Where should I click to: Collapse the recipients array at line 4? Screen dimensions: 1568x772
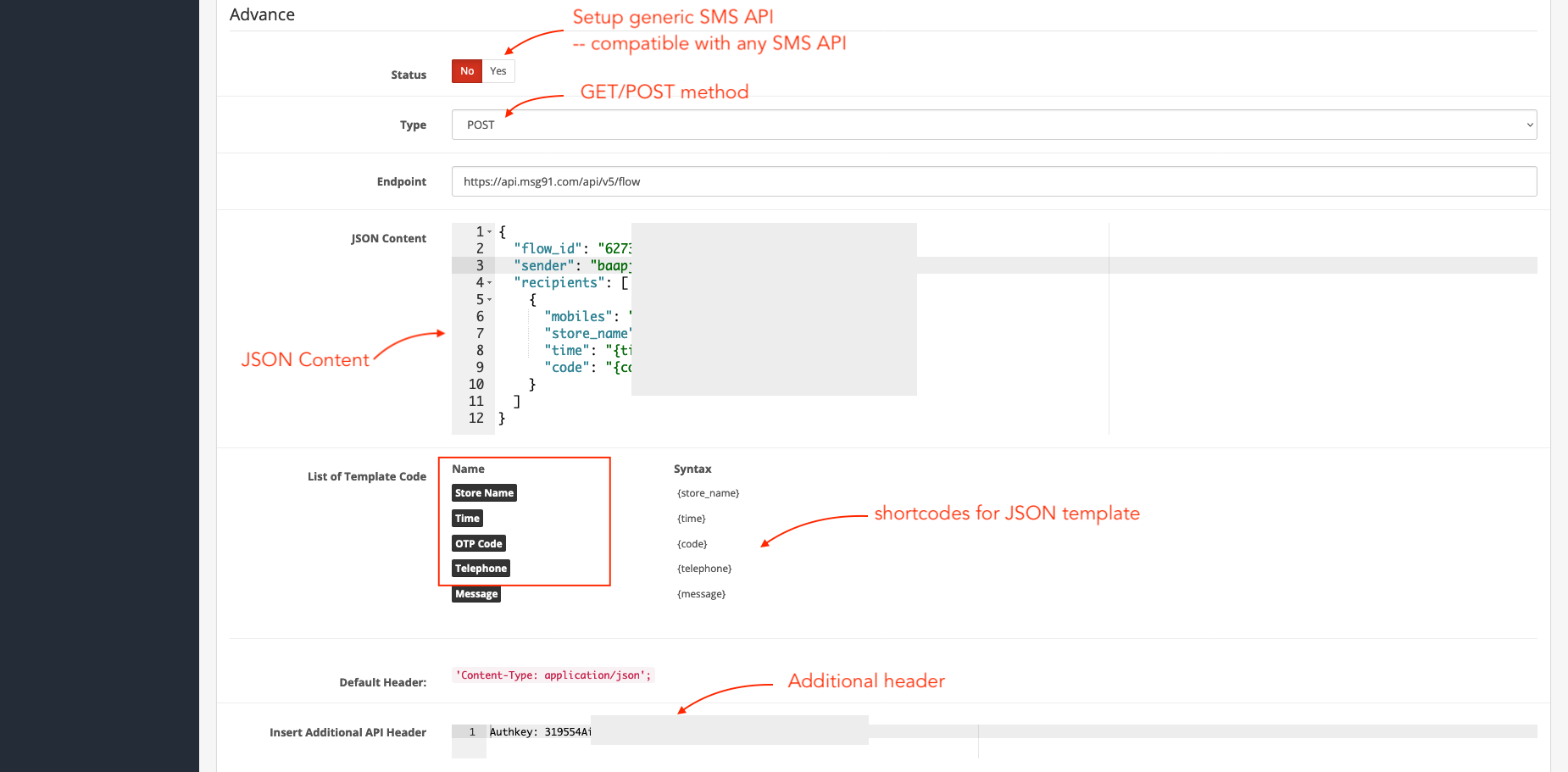[x=487, y=282]
